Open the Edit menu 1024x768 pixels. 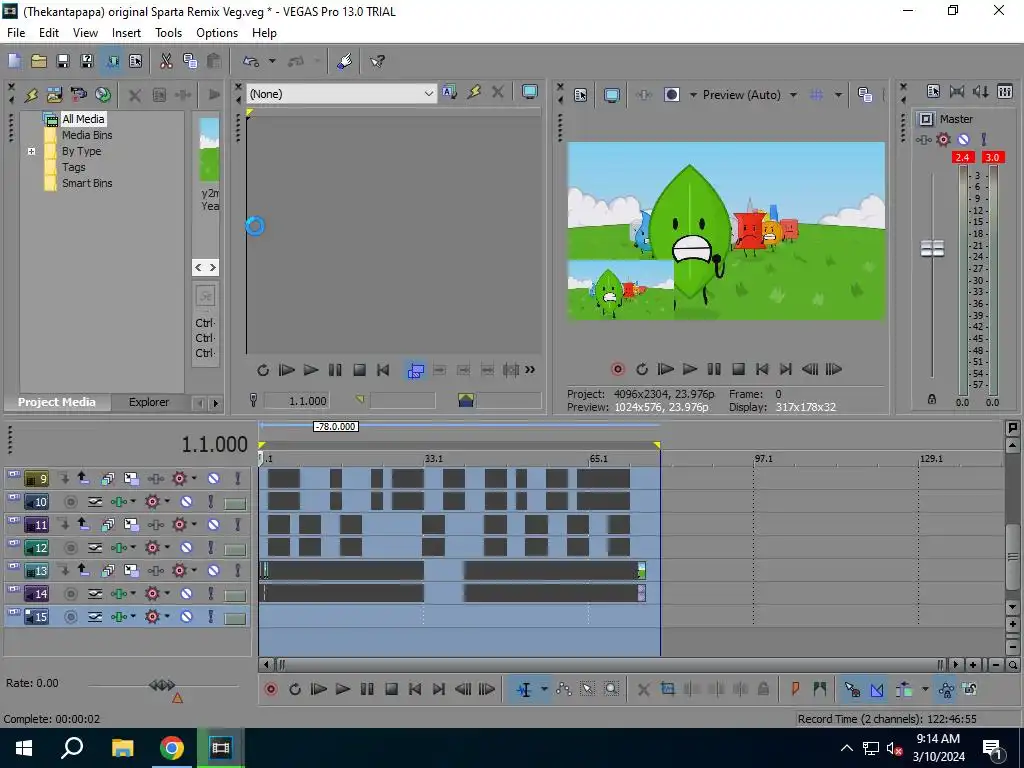coord(49,33)
